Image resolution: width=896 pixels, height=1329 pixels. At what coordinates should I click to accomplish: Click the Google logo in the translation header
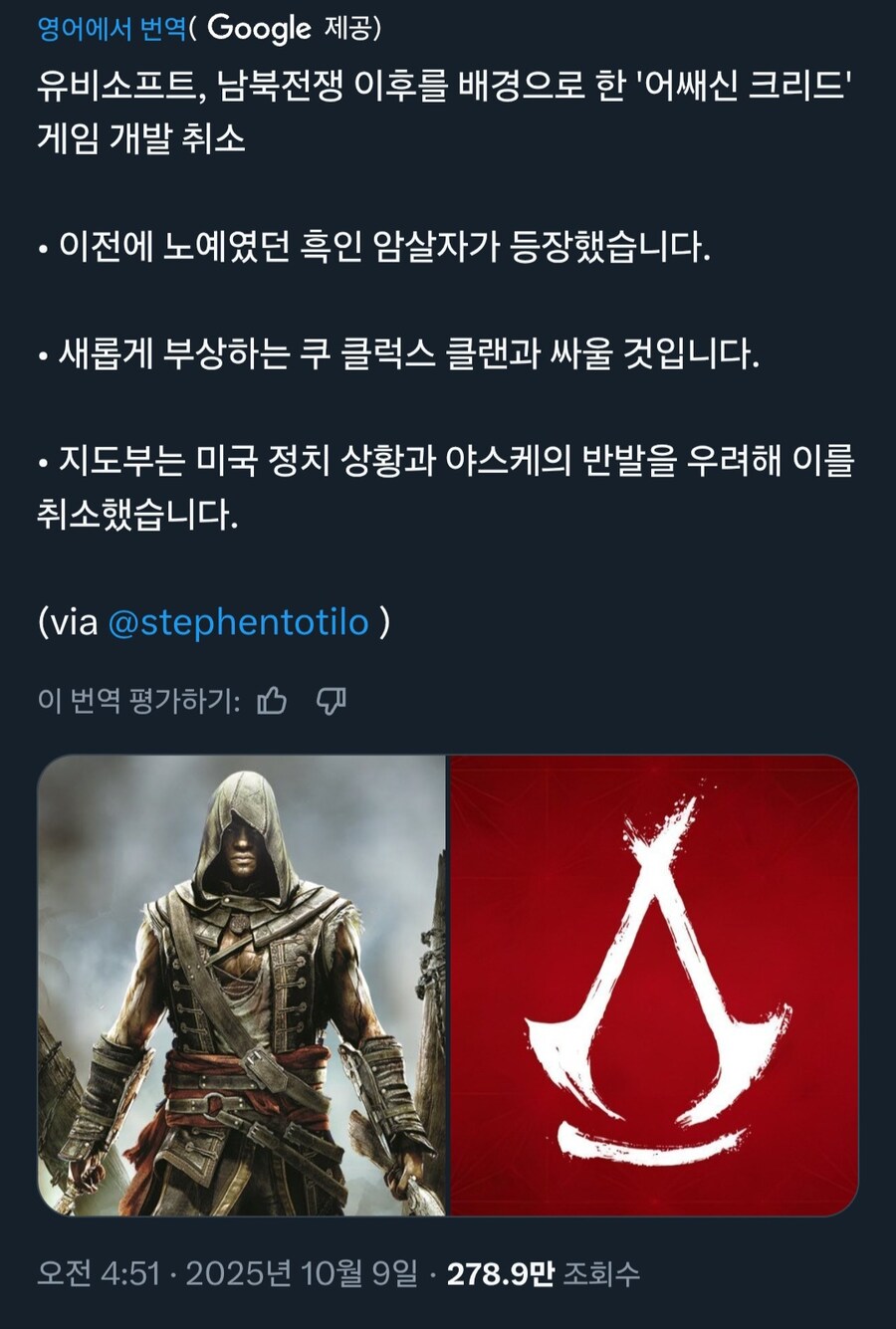pyautogui.click(x=259, y=28)
